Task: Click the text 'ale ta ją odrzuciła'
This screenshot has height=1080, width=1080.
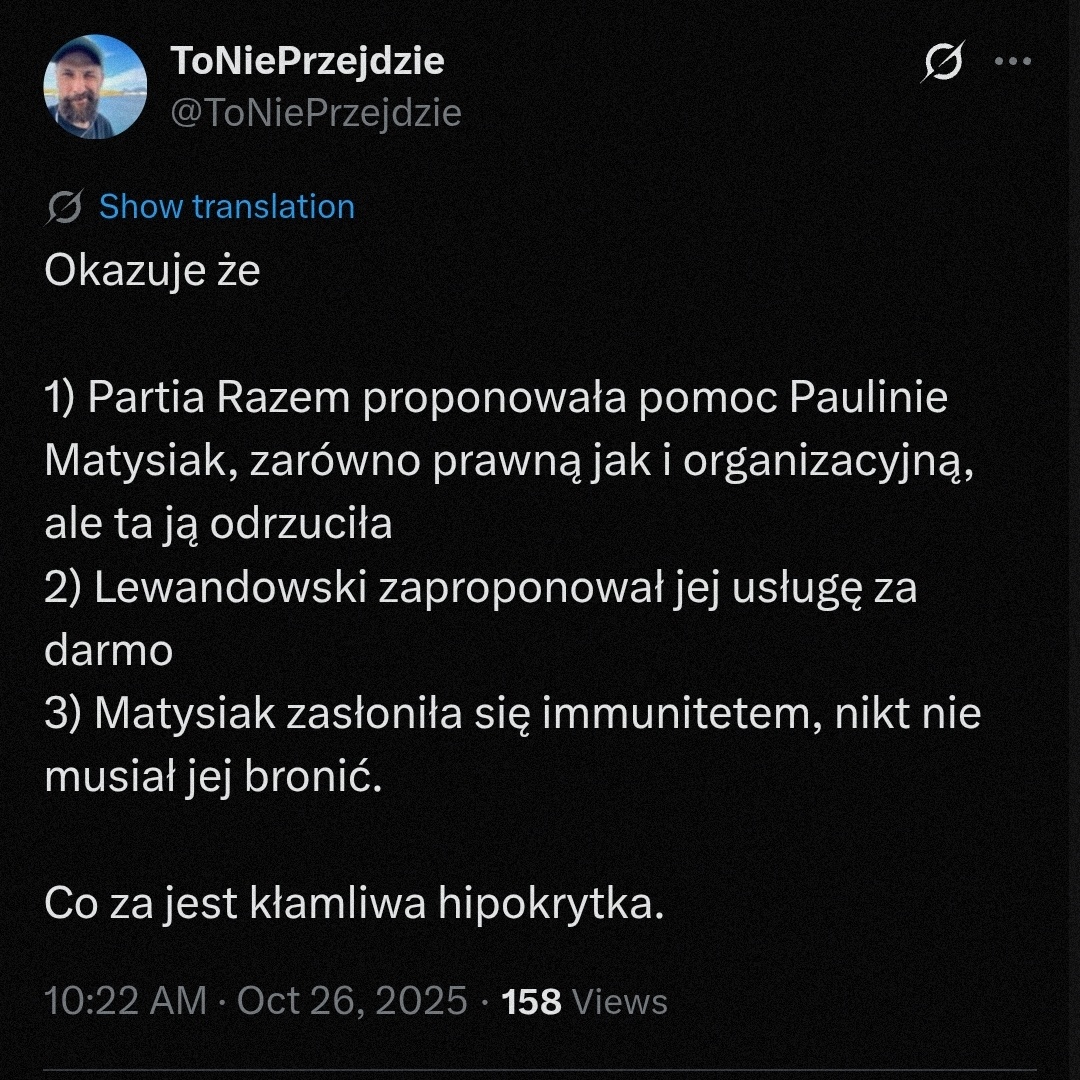Action: pyautogui.click(x=218, y=524)
